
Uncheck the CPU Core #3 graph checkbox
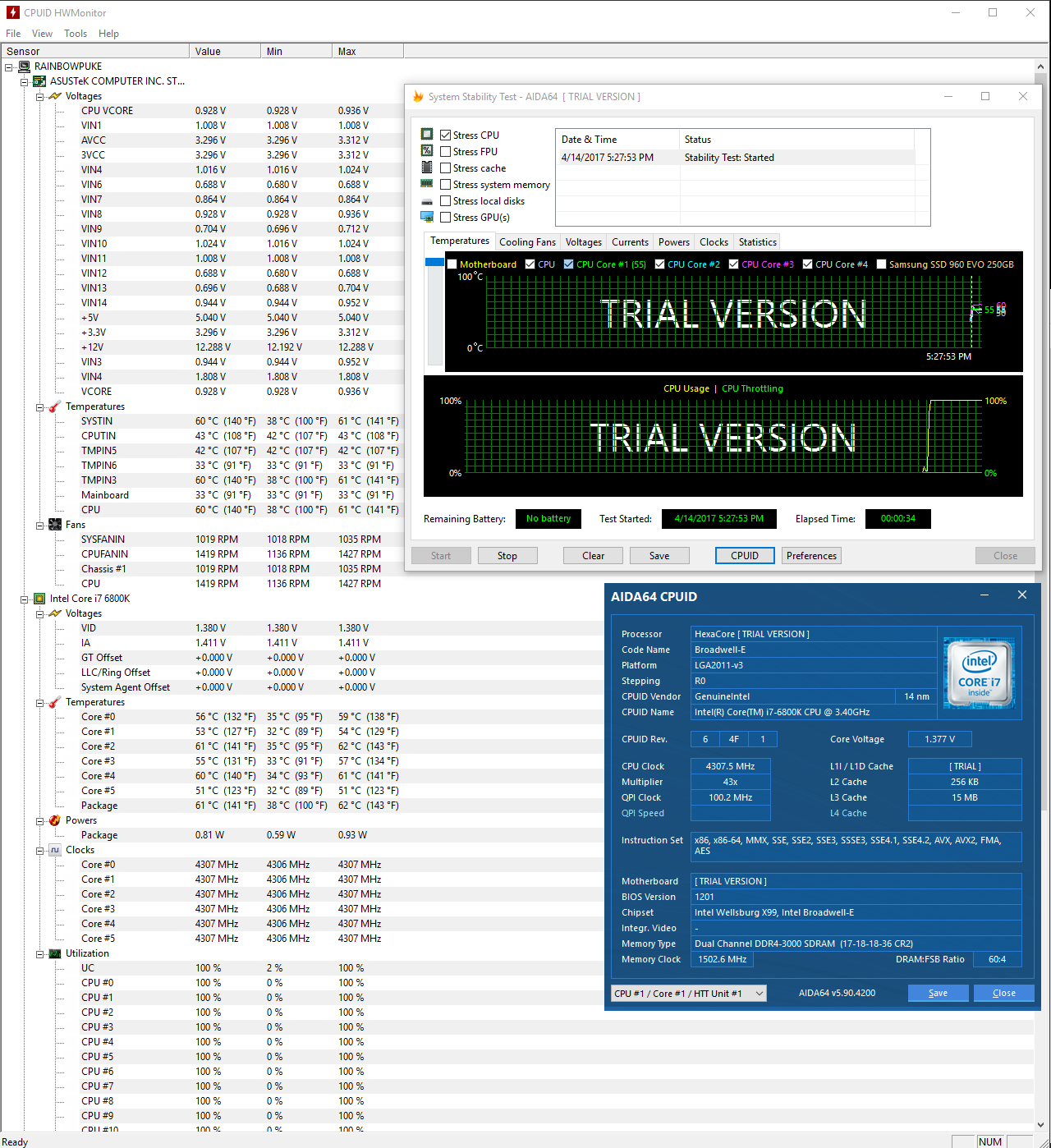[733, 264]
